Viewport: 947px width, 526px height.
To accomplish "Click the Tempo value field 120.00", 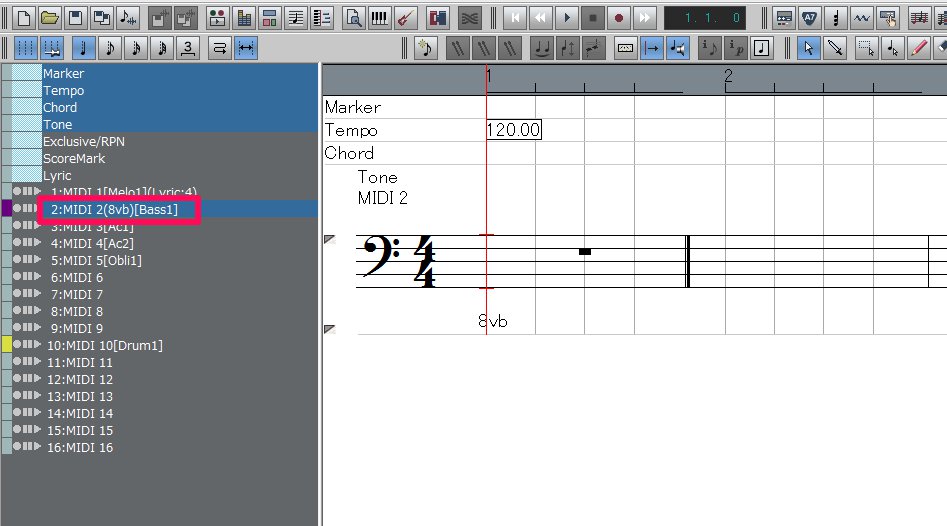I will pyautogui.click(x=513, y=130).
